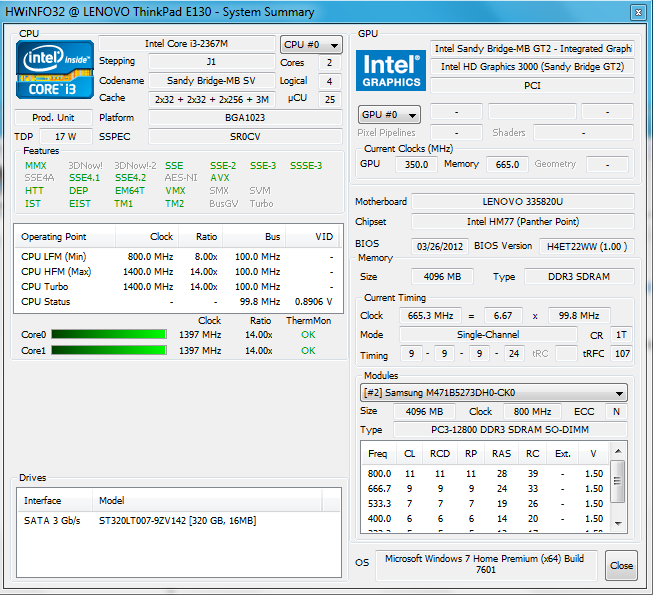Click the Close button
Screen dimensions: 653x595
(x=621, y=565)
